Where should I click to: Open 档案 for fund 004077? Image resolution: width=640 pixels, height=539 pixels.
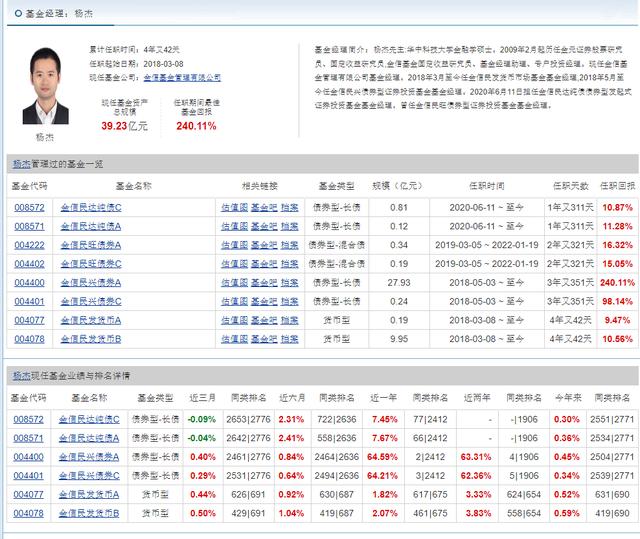[x=290, y=320]
